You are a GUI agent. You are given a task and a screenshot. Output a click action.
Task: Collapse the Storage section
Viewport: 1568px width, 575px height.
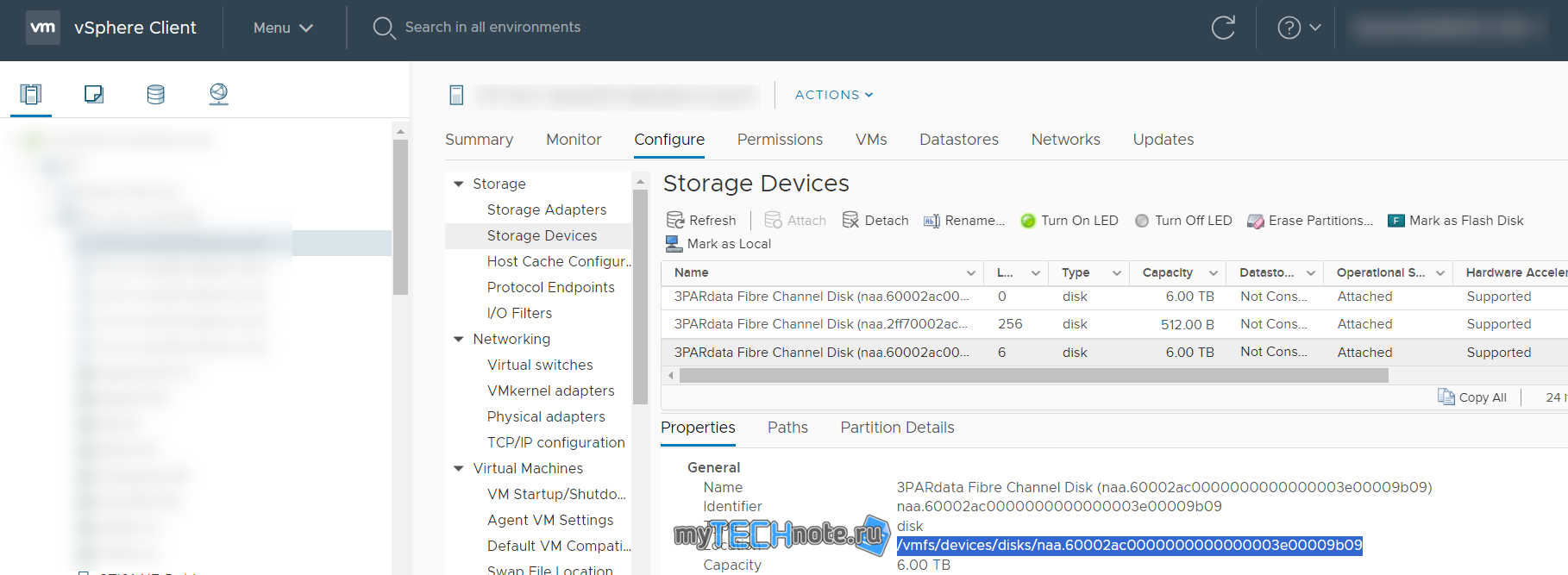click(x=459, y=184)
